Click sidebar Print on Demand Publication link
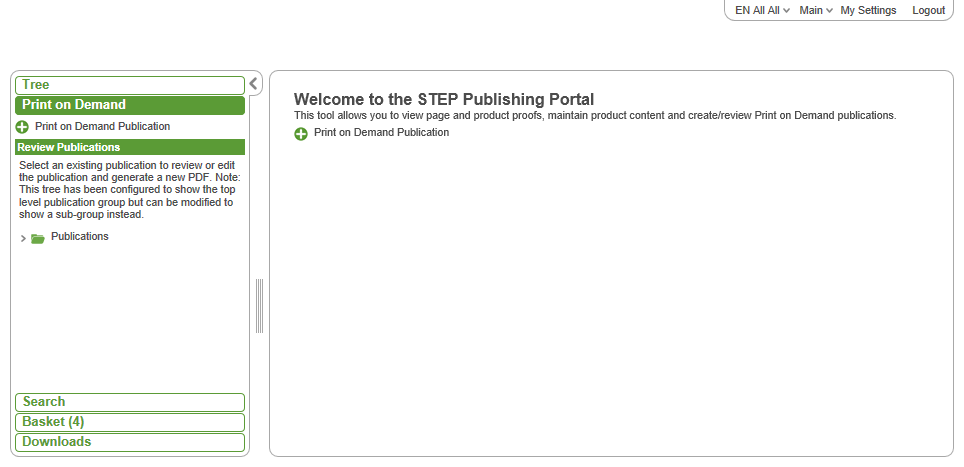 tap(103, 126)
